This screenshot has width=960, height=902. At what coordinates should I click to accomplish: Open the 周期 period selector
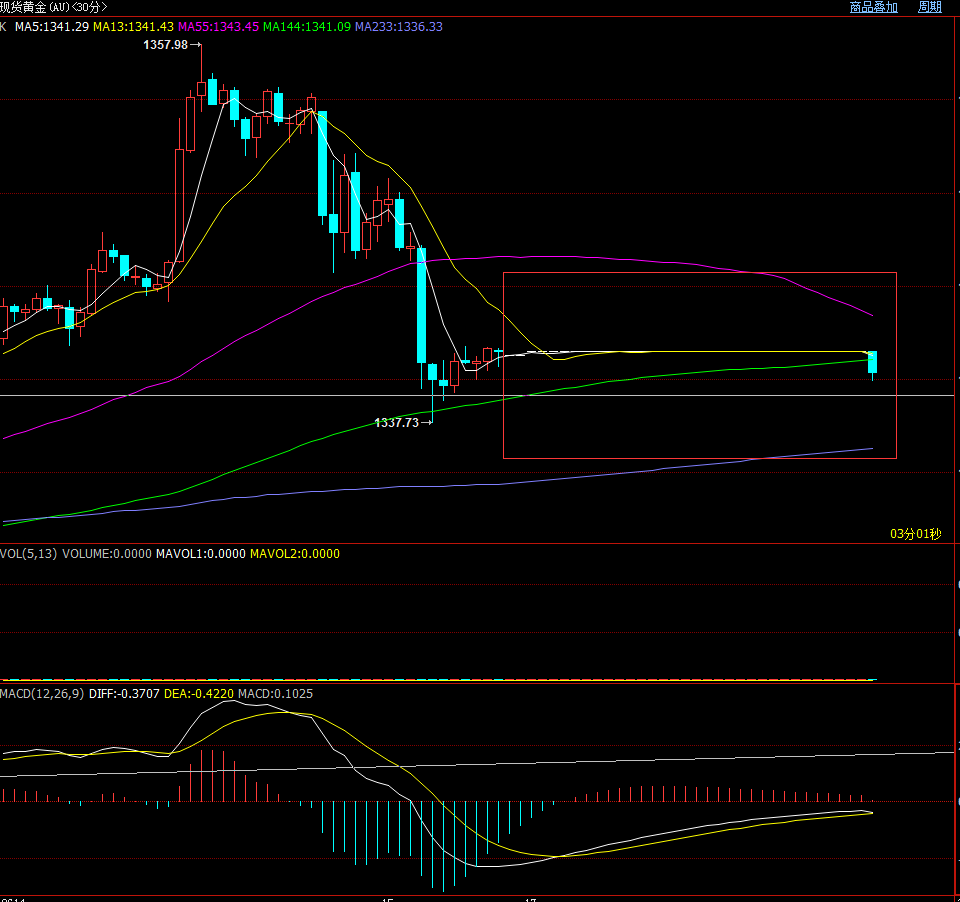point(929,7)
